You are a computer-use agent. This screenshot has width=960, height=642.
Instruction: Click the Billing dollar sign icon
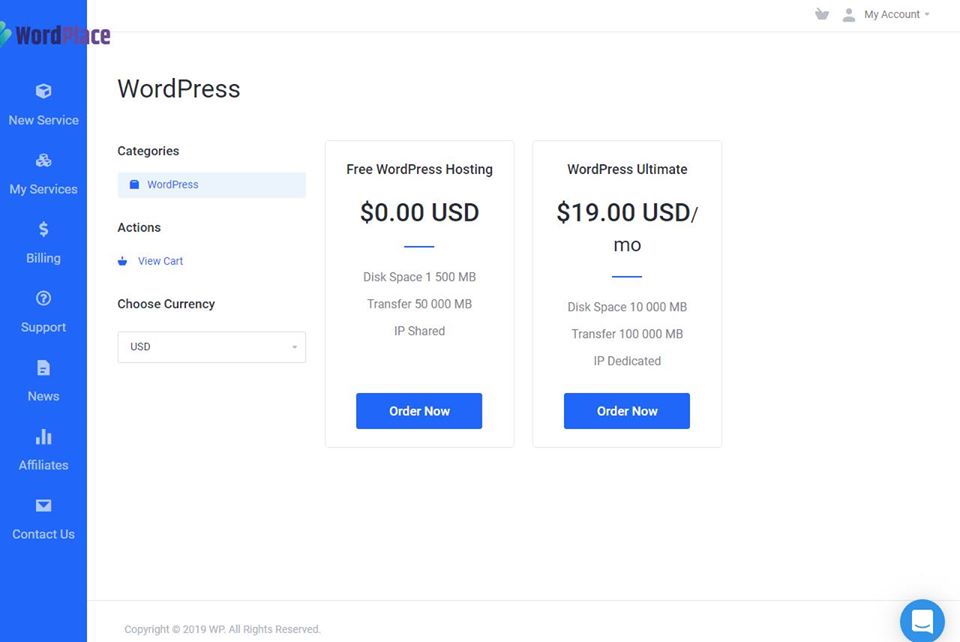(43, 229)
